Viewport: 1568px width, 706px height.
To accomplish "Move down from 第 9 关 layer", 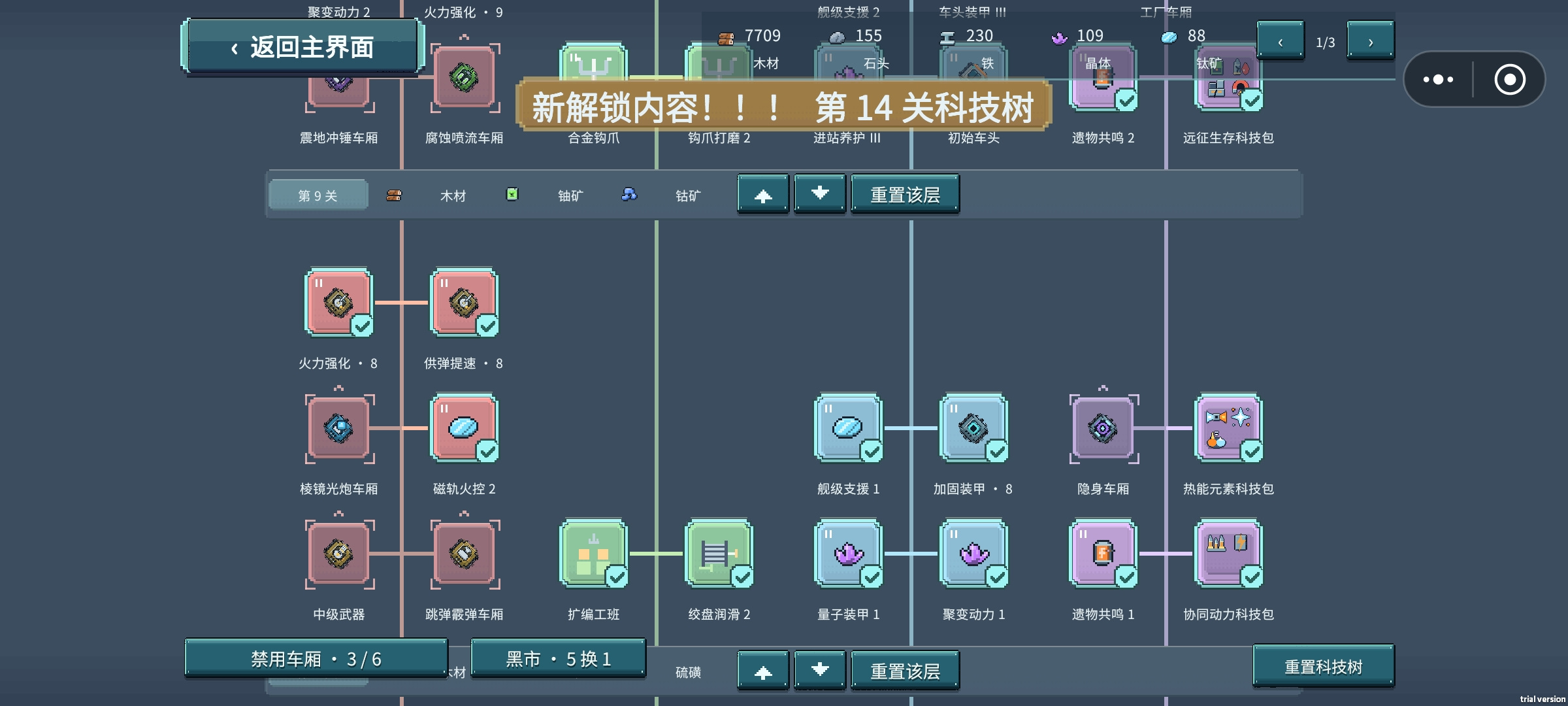I will [820, 194].
